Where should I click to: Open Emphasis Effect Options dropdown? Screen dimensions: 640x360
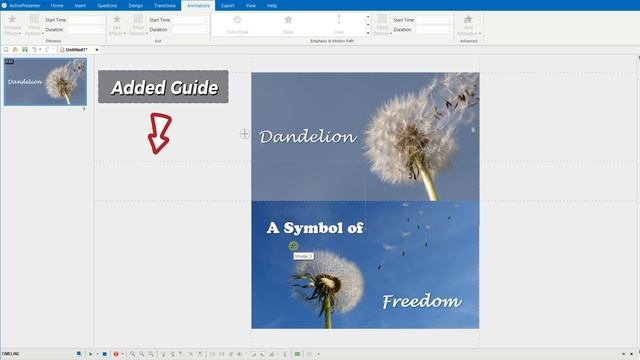382,25
